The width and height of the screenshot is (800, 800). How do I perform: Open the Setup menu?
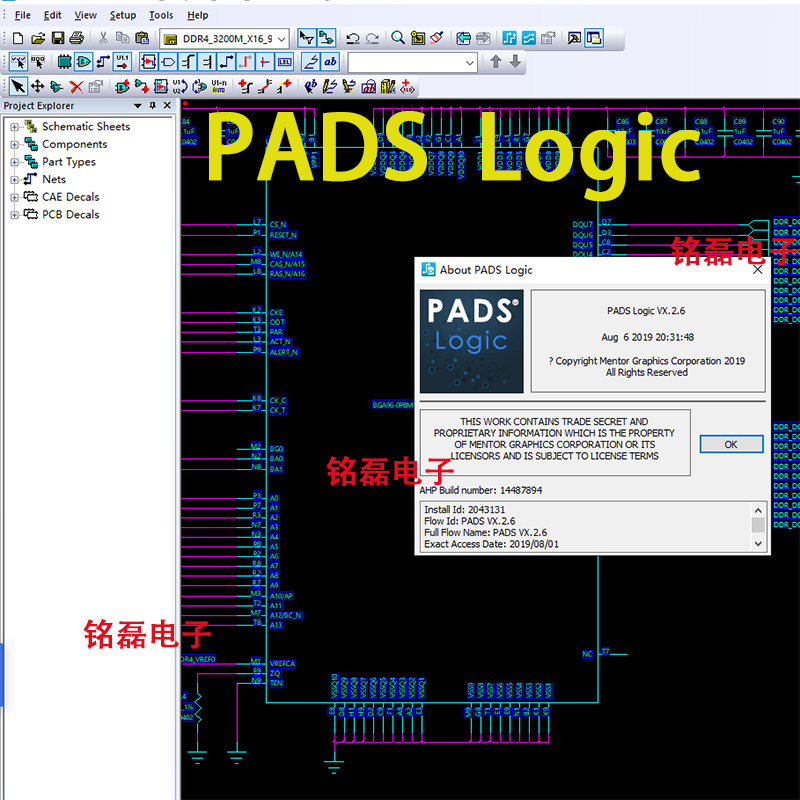[123, 15]
